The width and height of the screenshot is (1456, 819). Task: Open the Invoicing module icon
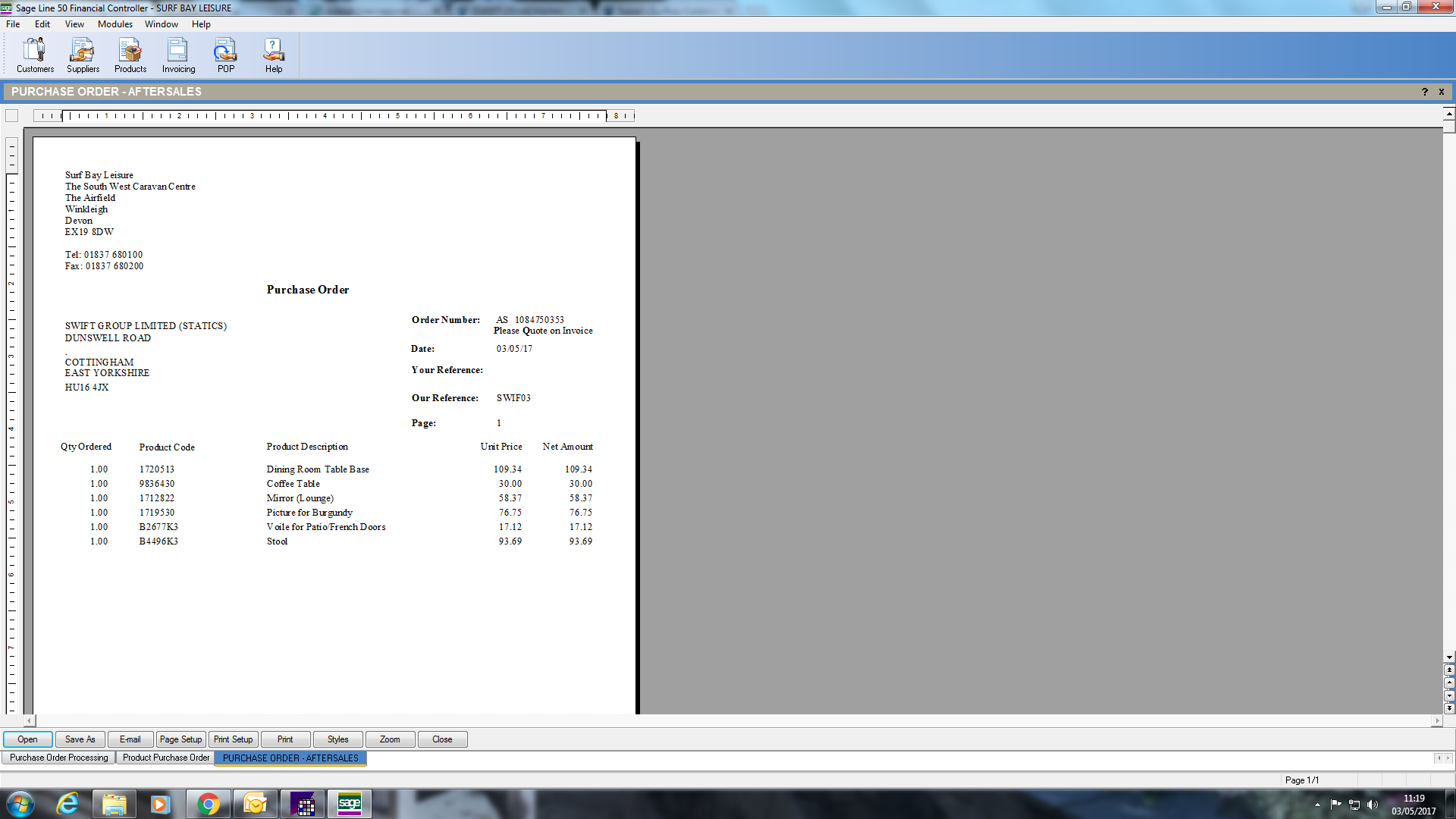point(178,55)
